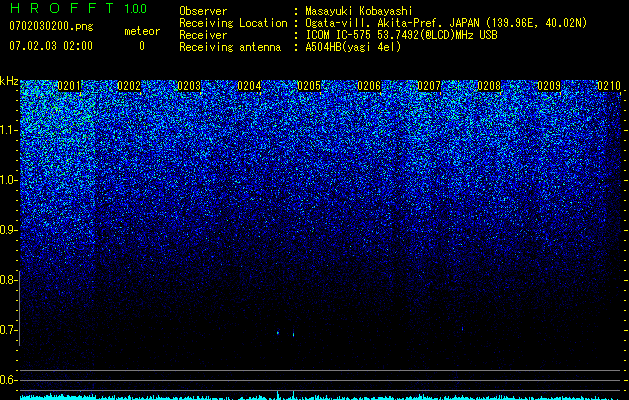Click the ICOM IC-575 receiver text
This screenshot has height=400, width=629.
401,35
